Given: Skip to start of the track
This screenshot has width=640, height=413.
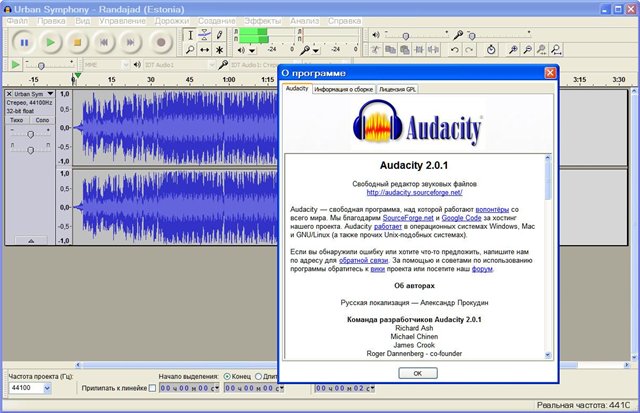Looking at the screenshot, I should [x=104, y=42].
